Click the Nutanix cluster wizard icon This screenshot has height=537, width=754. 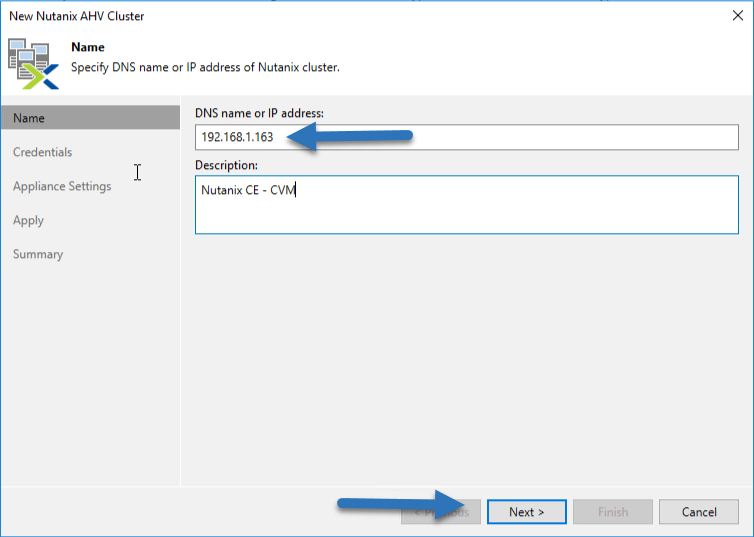click(x=33, y=64)
